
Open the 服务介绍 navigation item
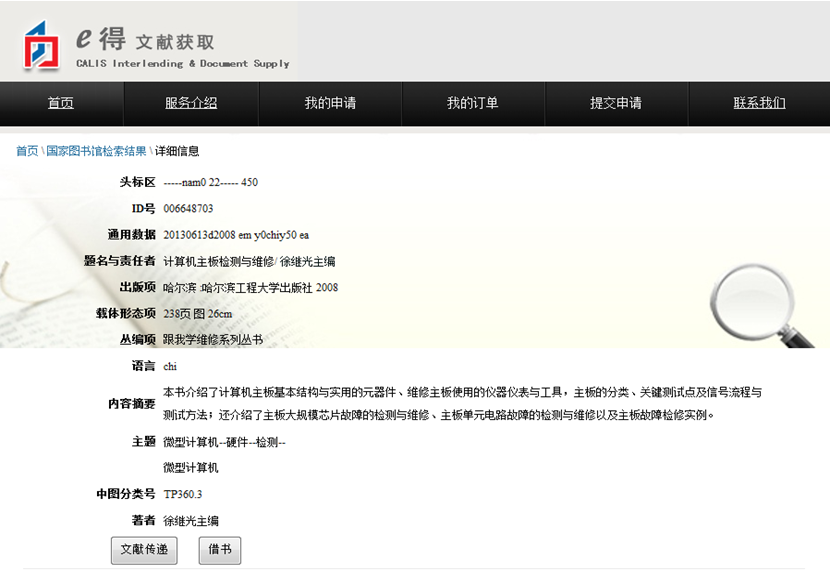click(x=191, y=103)
